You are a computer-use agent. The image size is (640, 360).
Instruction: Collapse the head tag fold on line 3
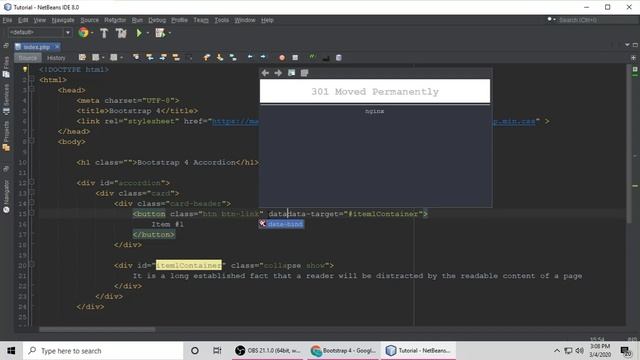click(32, 90)
